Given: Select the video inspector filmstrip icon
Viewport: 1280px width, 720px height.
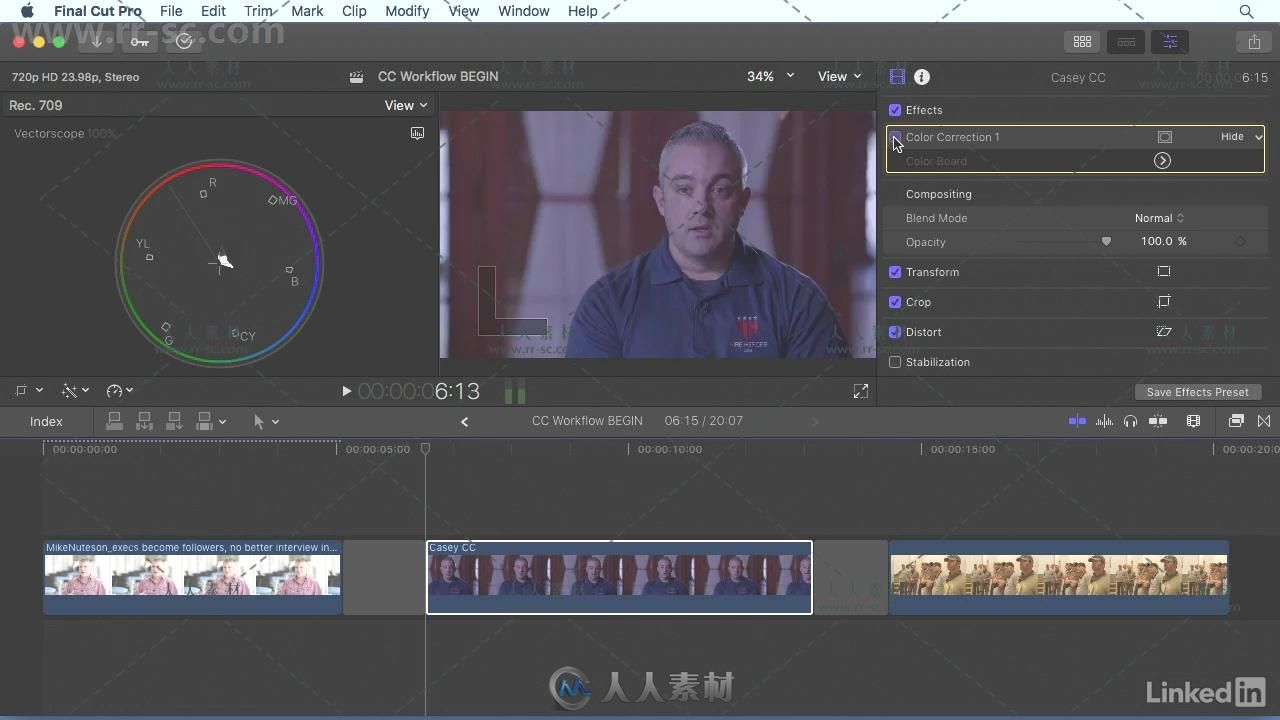Looking at the screenshot, I should [897, 77].
